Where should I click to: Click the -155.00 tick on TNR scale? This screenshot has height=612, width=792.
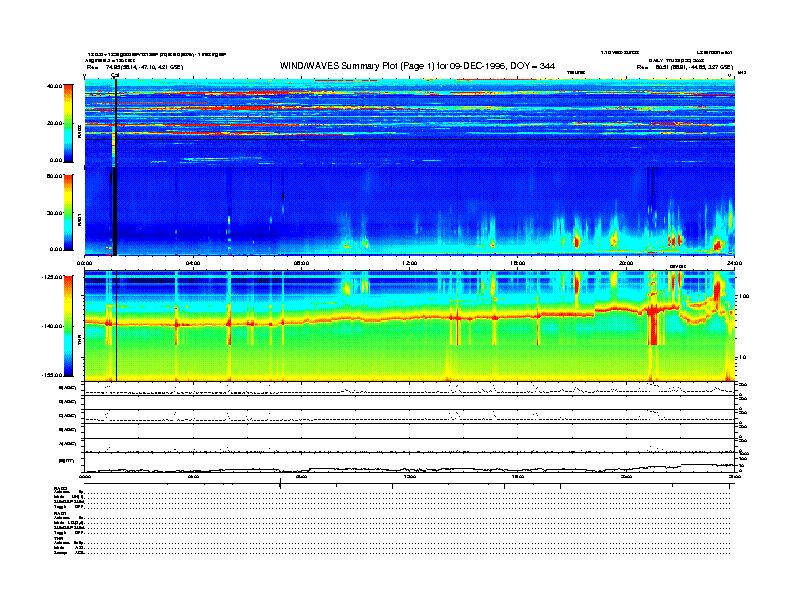click(x=53, y=375)
